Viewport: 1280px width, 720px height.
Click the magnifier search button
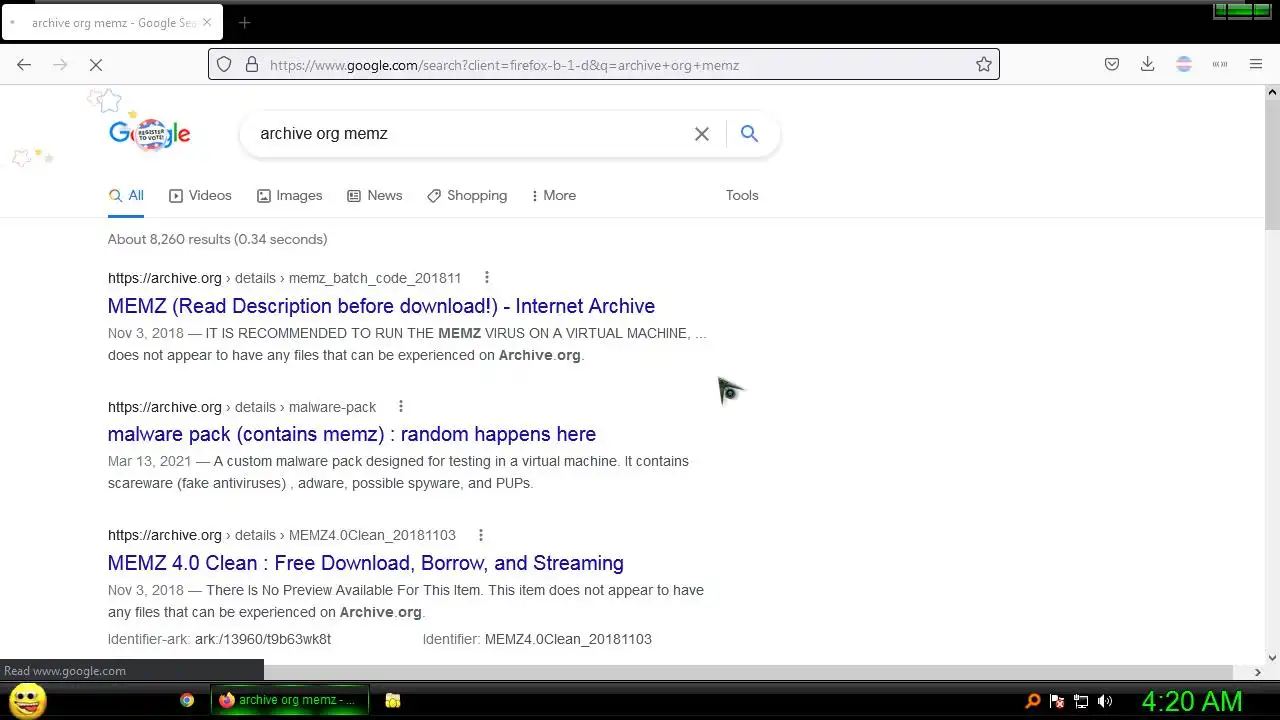coord(749,134)
